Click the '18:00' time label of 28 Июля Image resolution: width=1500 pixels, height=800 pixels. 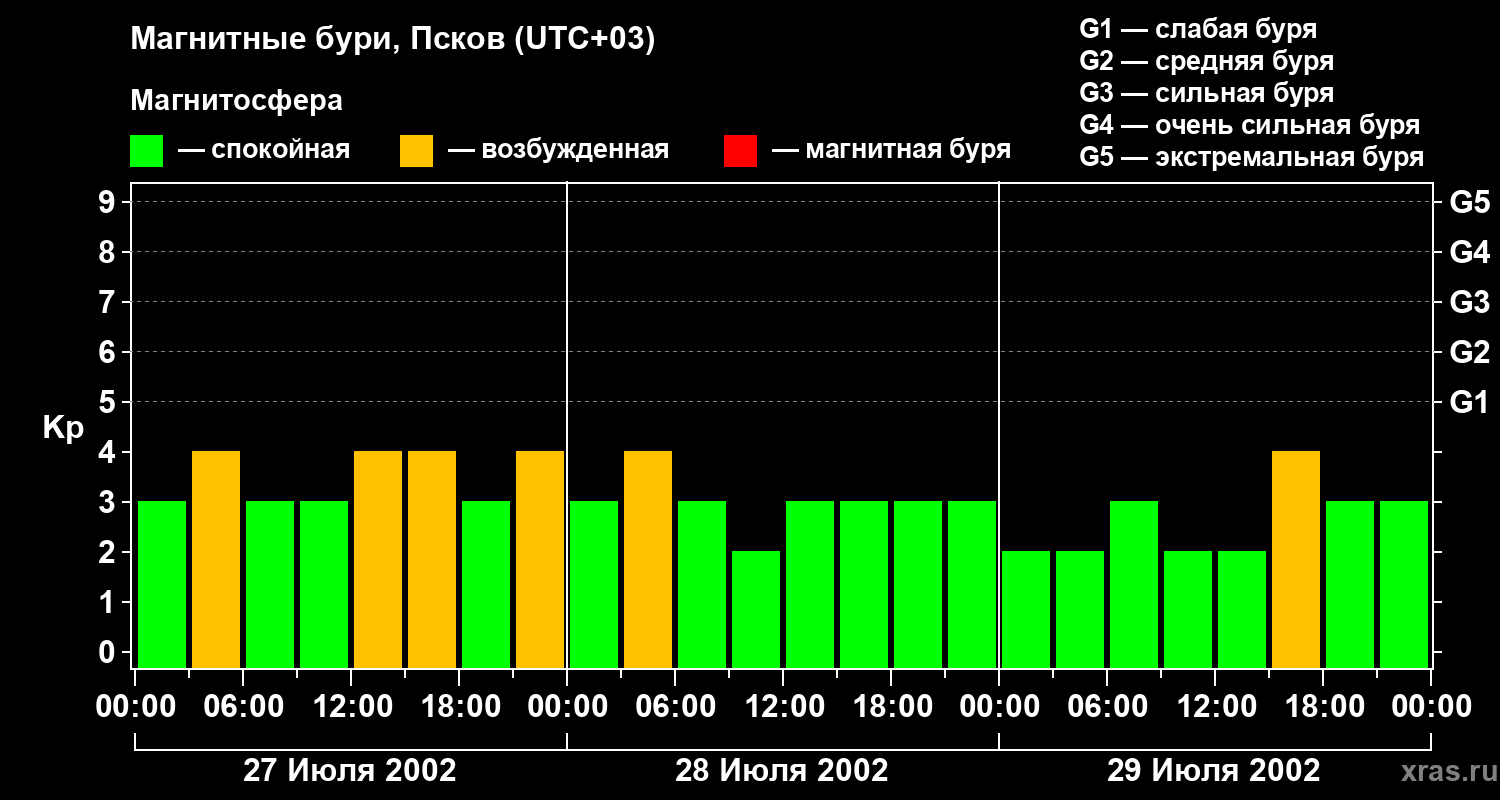891,707
